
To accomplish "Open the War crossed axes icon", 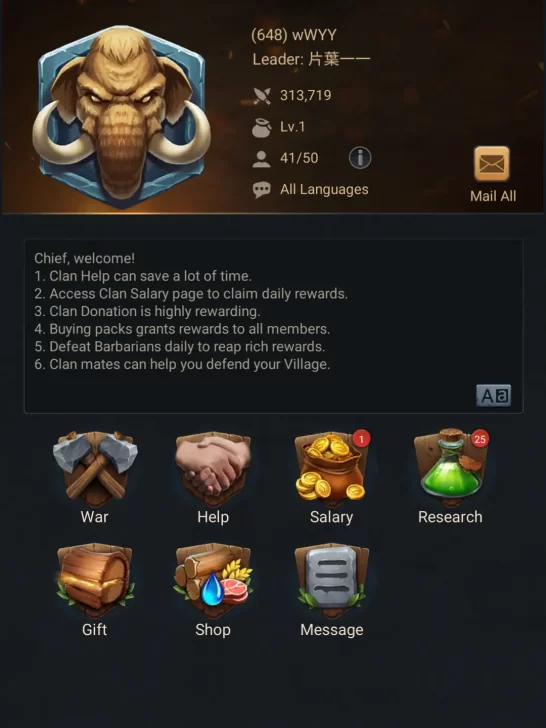I will click(95, 468).
